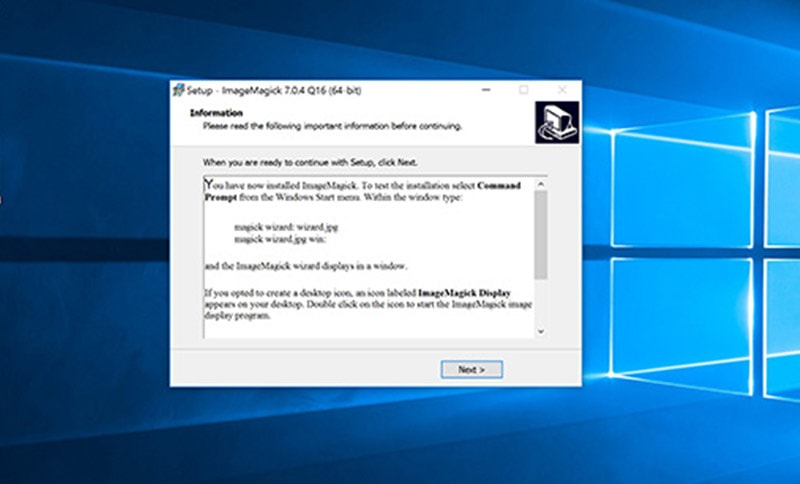Click text 'magick wizard: wizard.jpg'
This screenshot has height=484, width=800.
[x=286, y=227]
